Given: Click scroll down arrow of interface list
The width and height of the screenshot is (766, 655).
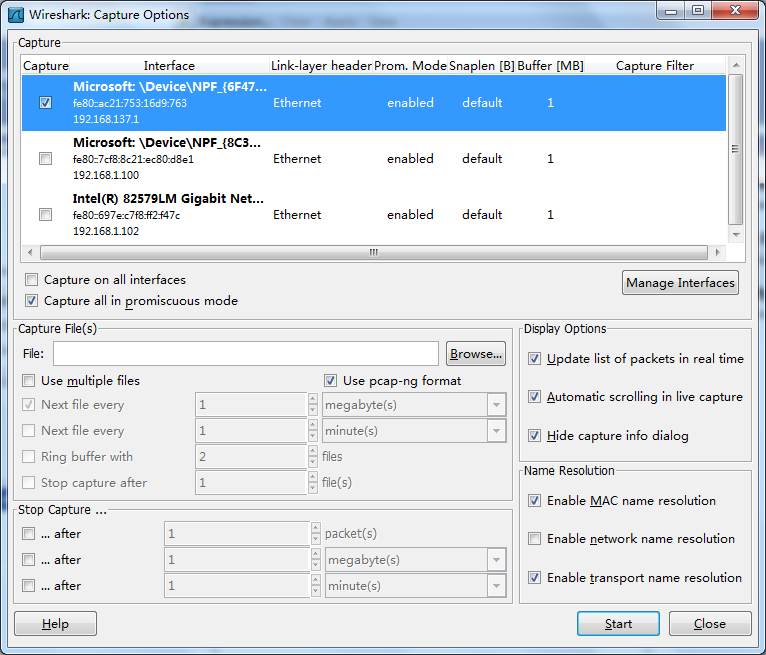Looking at the screenshot, I should pyautogui.click(x=736, y=235).
